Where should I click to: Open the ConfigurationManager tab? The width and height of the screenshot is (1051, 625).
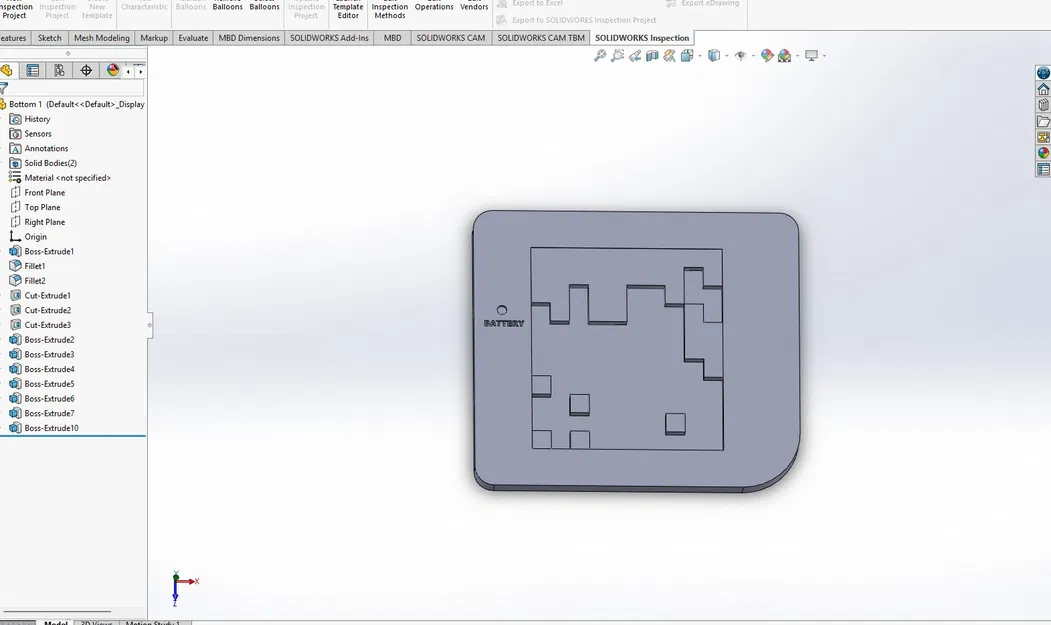(x=58, y=72)
